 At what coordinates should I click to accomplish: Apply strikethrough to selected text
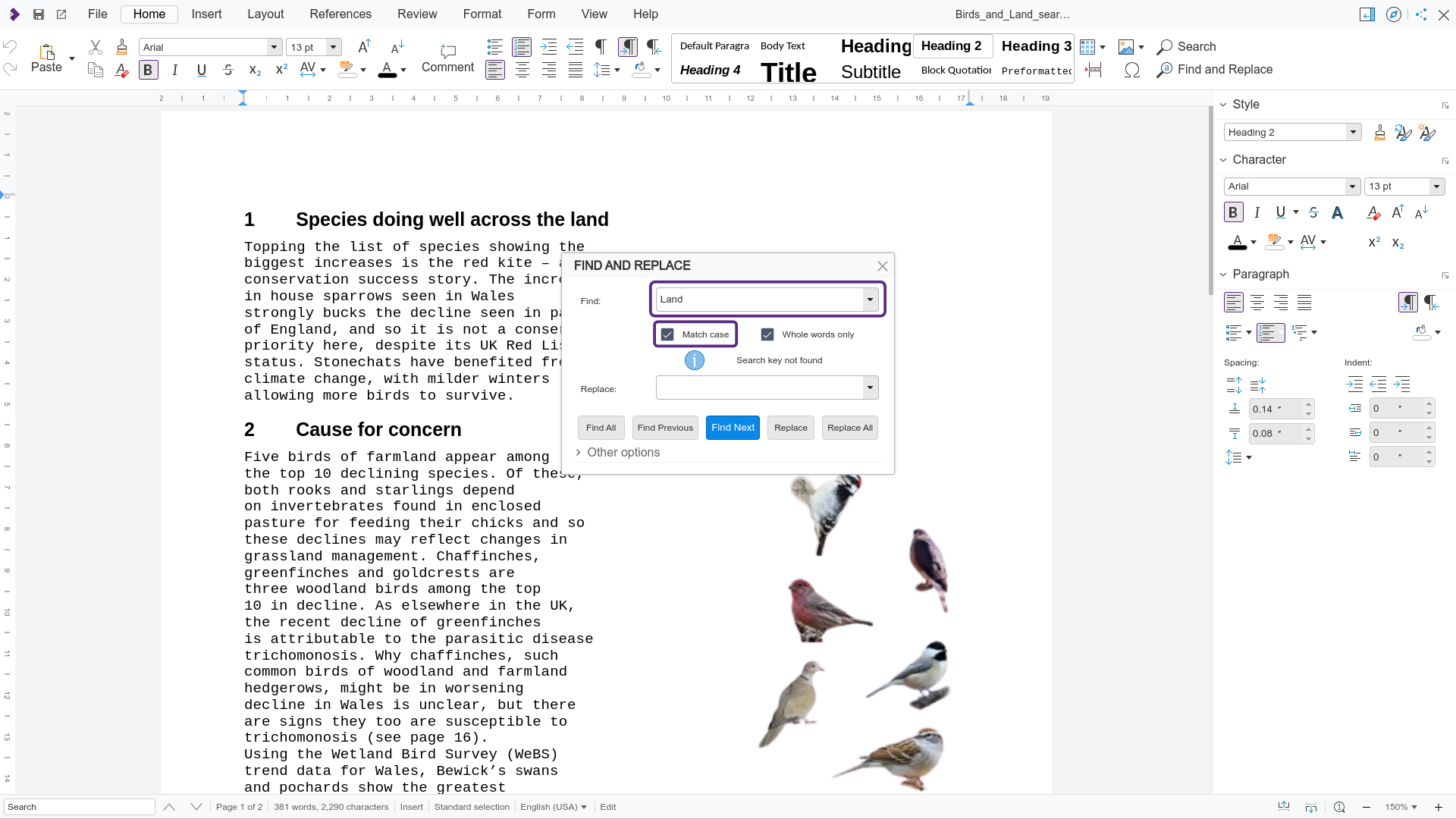tap(227, 70)
